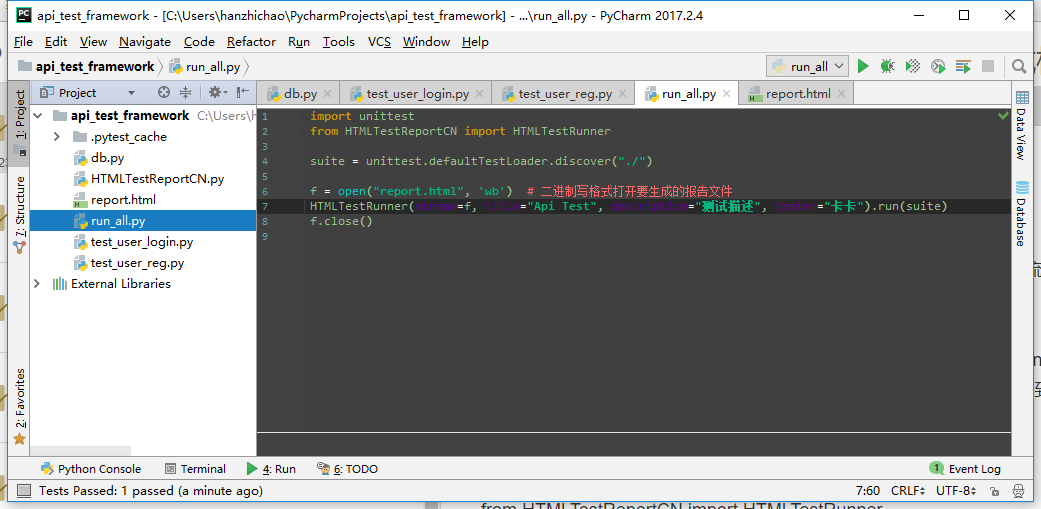Click green inspection checkmark in editor
Image resolution: width=1041 pixels, height=509 pixels.
tap(1003, 115)
